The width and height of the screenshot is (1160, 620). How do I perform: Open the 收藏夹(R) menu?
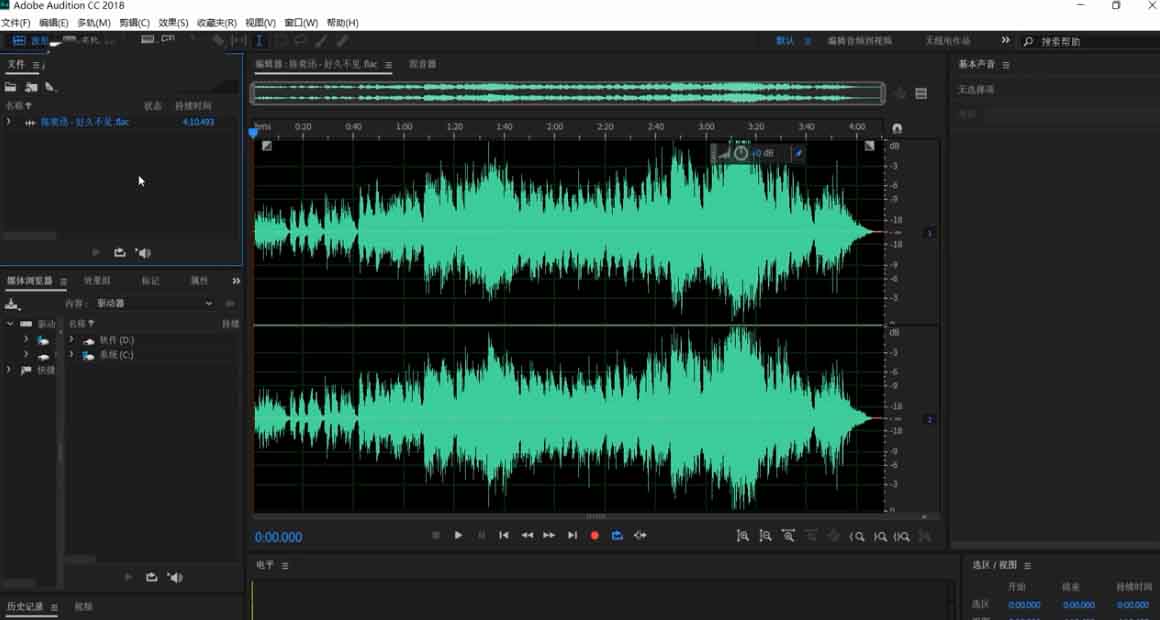[x=217, y=23]
